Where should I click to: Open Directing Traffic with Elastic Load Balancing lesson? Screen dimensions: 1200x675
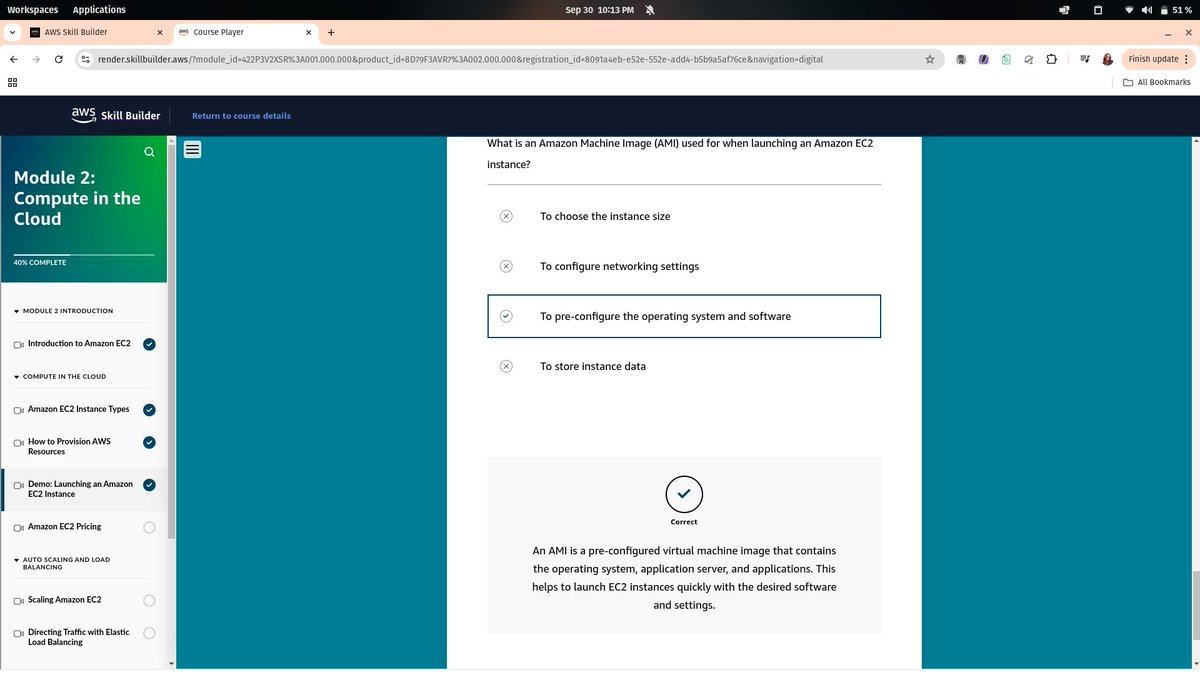(79, 637)
